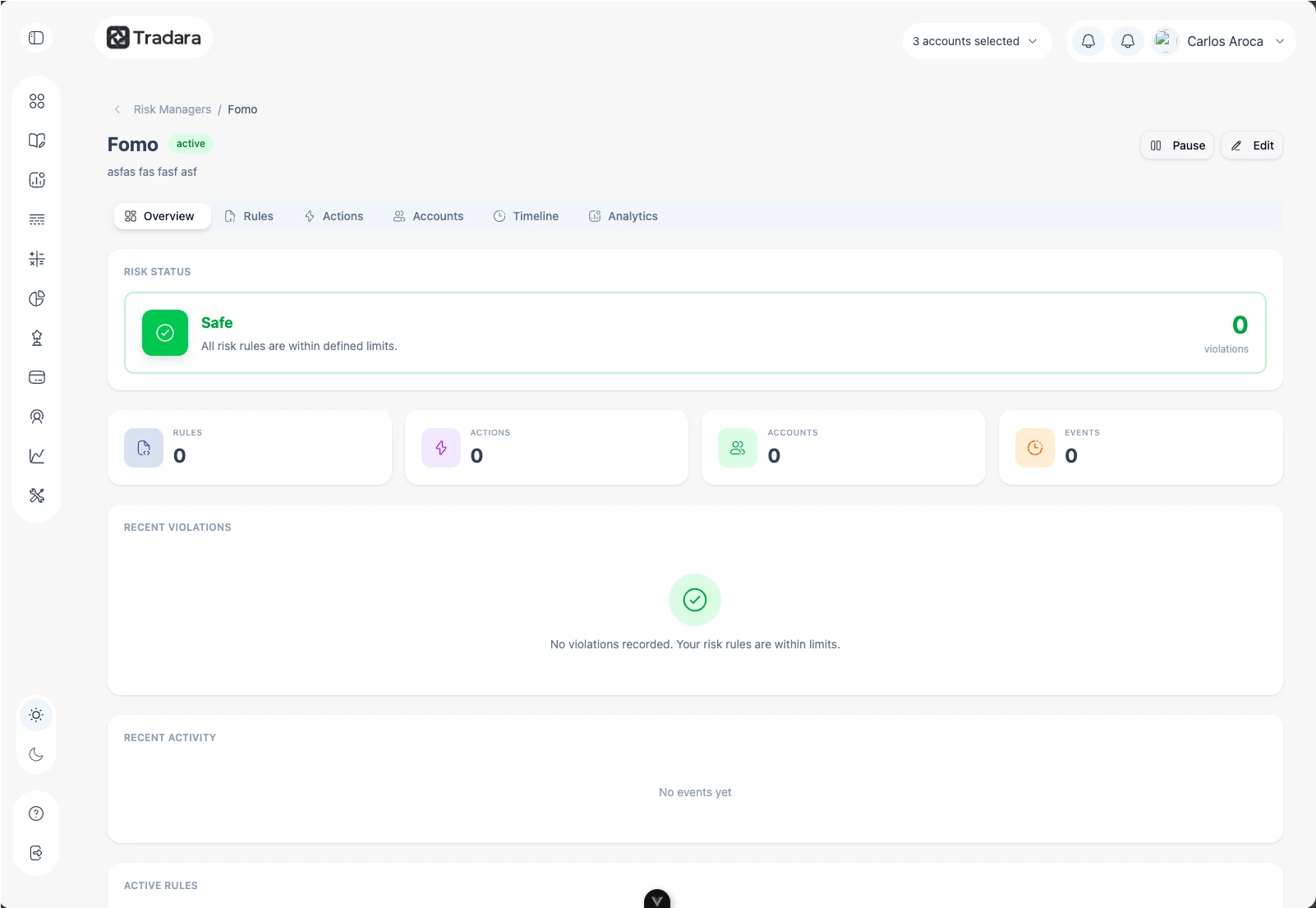Viewport: 1316px width, 908px height.
Task: Open the trading journal book icon
Action: point(37,141)
